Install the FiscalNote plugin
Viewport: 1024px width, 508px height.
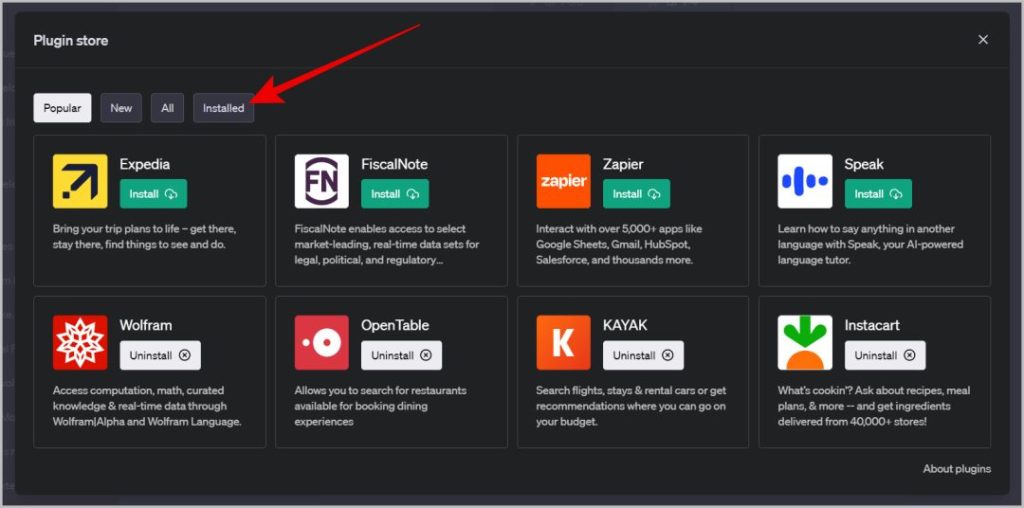point(395,194)
